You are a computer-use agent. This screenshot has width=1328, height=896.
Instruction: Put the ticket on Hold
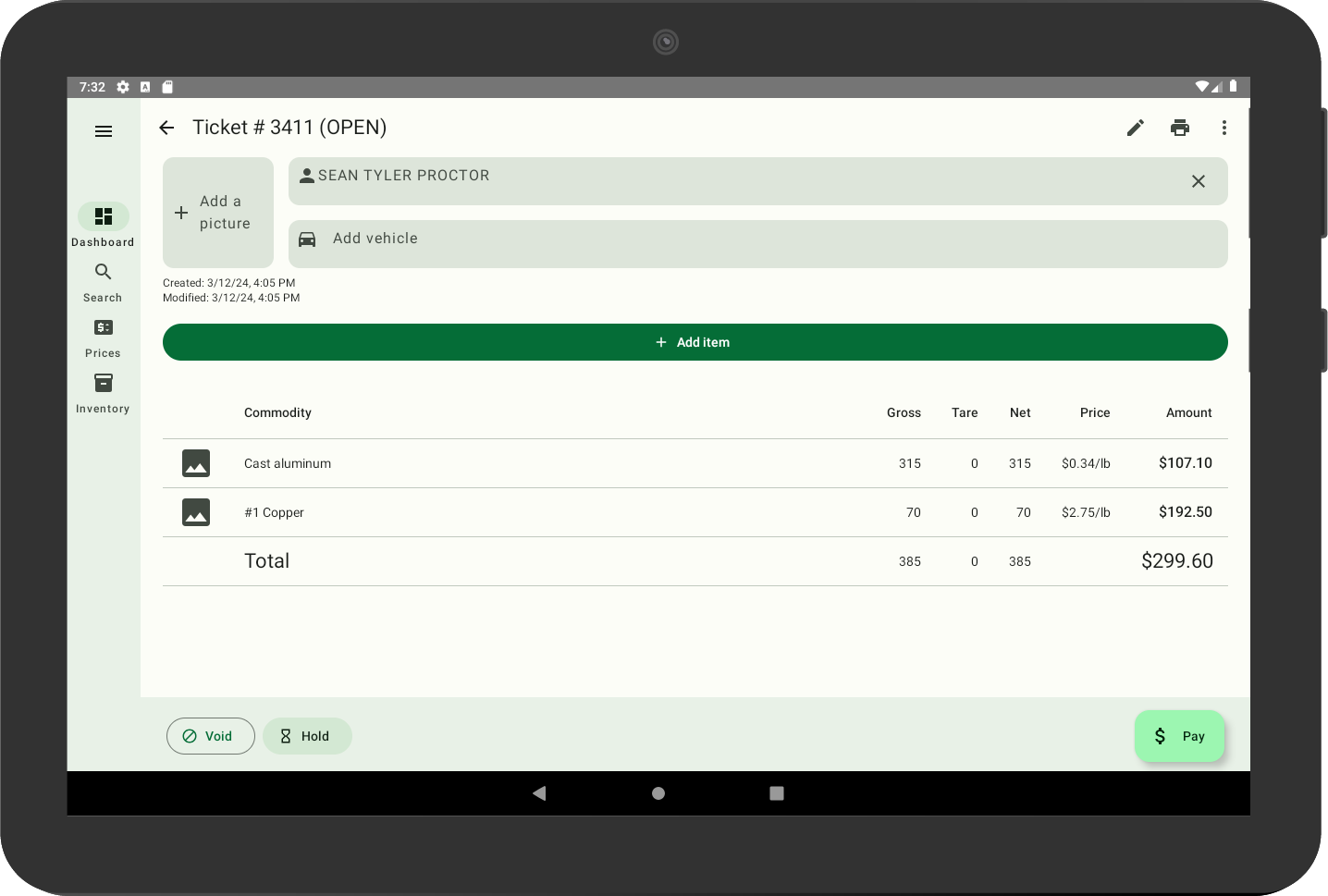(x=307, y=736)
